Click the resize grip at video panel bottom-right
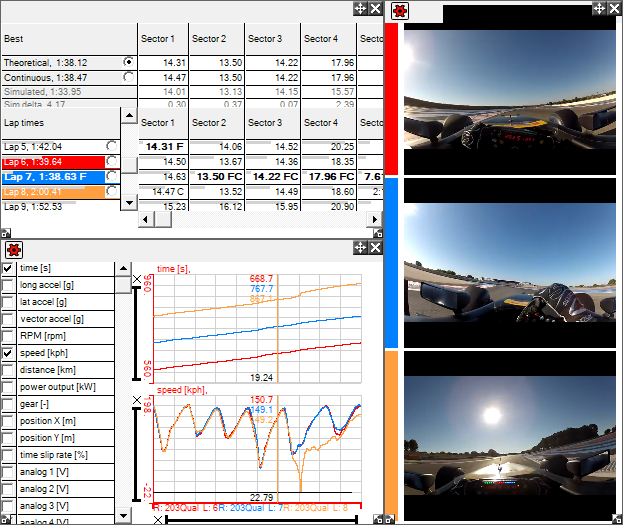 pos(616,519)
